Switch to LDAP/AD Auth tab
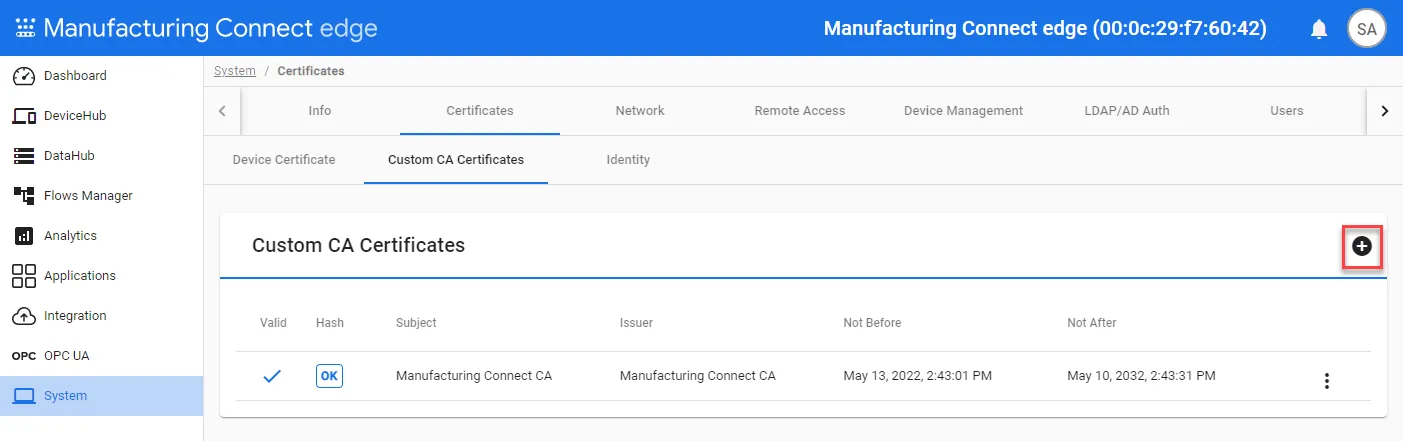Image resolution: width=1403 pixels, height=441 pixels. pos(1127,111)
